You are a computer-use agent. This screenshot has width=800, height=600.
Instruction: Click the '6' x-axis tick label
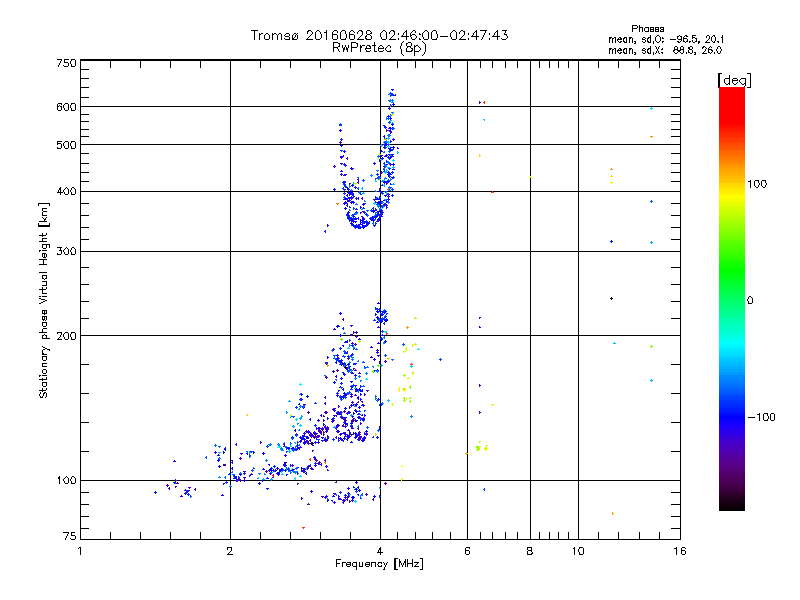pyautogui.click(x=467, y=551)
